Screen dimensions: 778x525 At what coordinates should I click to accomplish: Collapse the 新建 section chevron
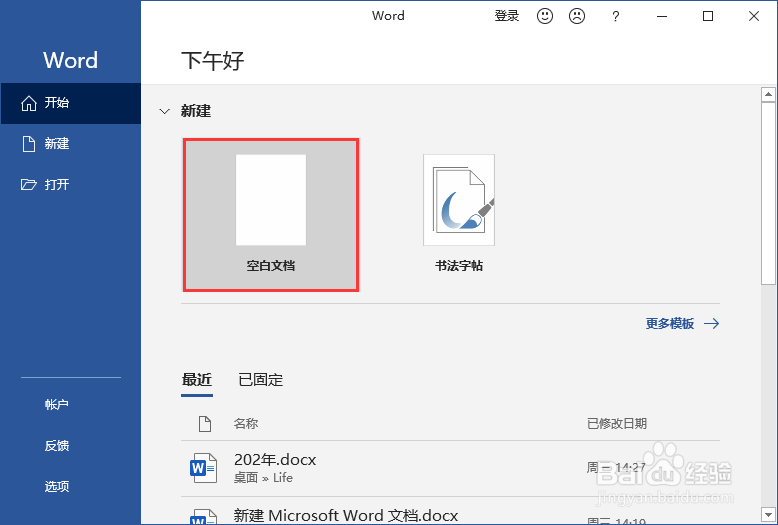(x=164, y=111)
